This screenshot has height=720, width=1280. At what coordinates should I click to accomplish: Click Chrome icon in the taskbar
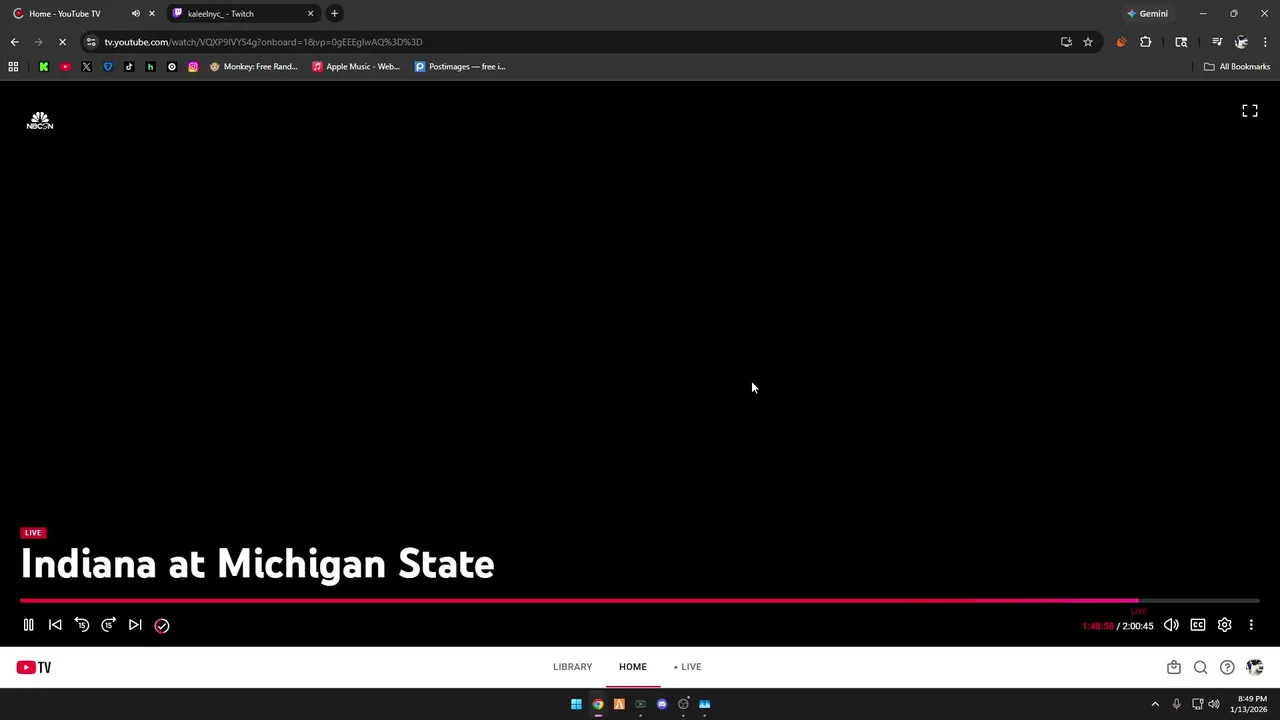pos(598,704)
